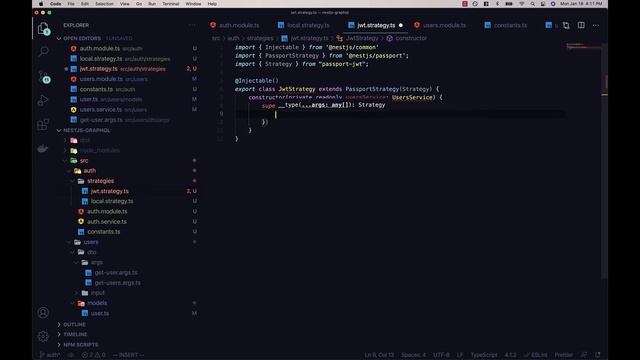This screenshot has height=360, width=640.
Task: Click the TypeScript language mode indicator
Action: pyautogui.click(x=484, y=355)
